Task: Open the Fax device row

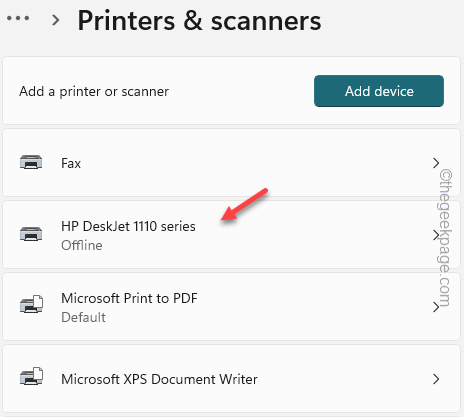Action: pyautogui.click(x=231, y=163)
